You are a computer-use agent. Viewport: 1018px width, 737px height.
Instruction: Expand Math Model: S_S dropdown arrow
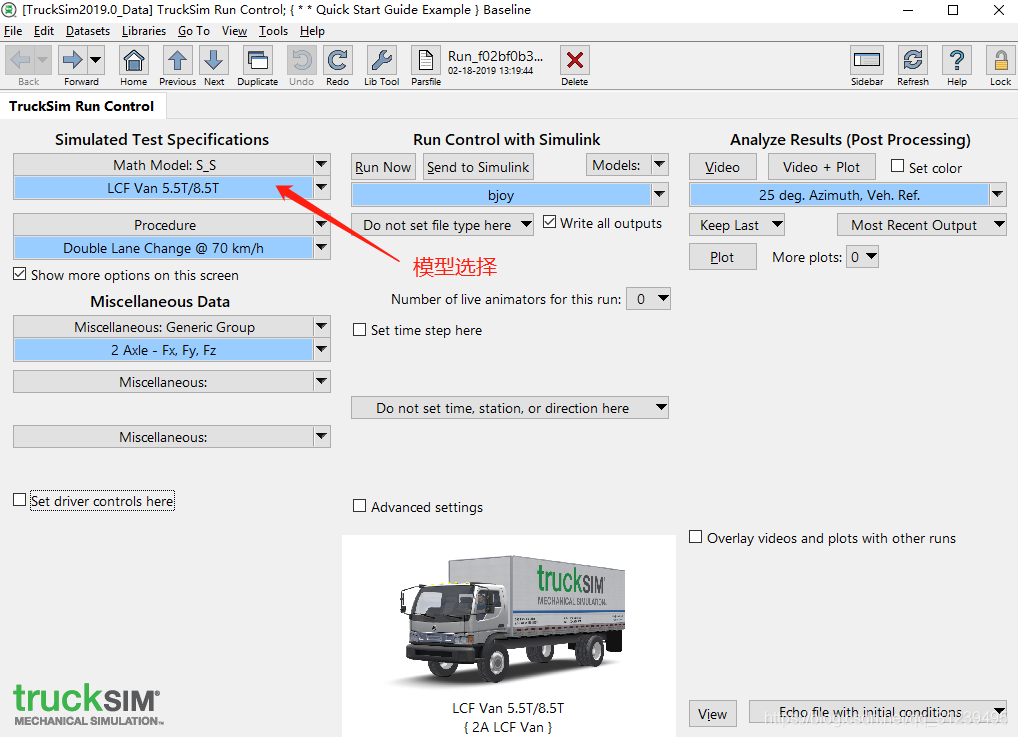[322, 165]
